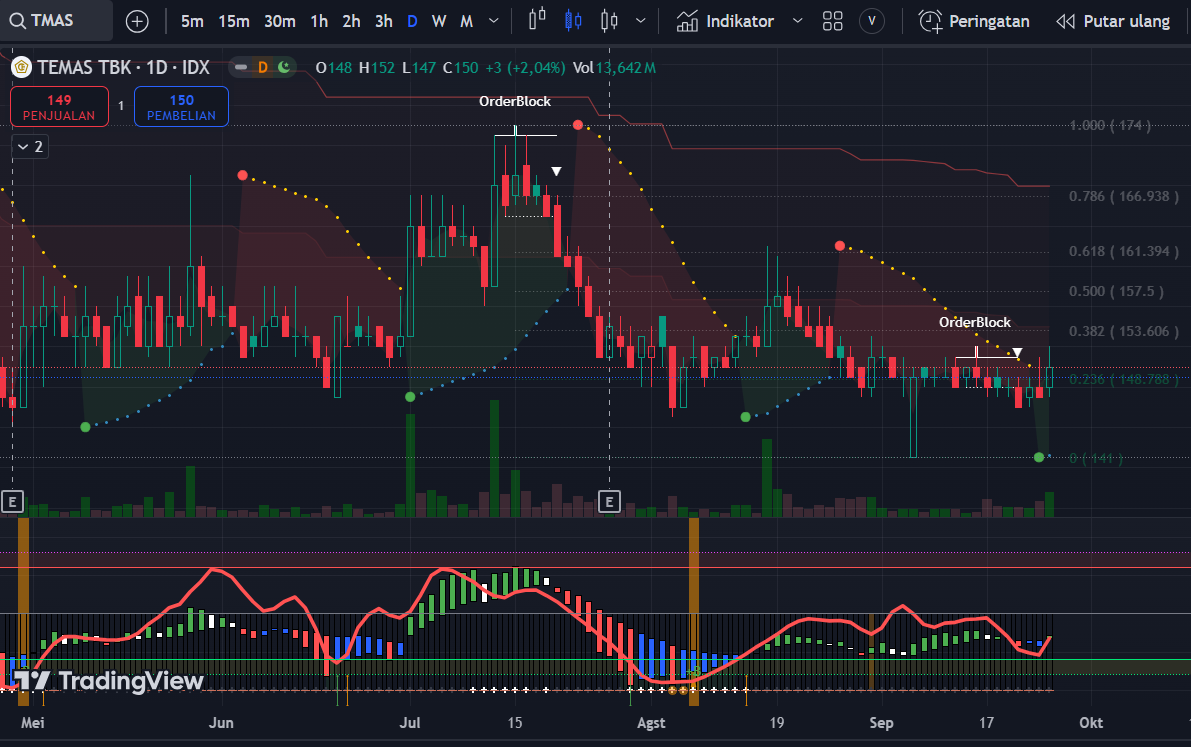The height and width of the screenshot is (747, 1191).
Task: Open the layout grid templates icon
Action: coord(832,21)
